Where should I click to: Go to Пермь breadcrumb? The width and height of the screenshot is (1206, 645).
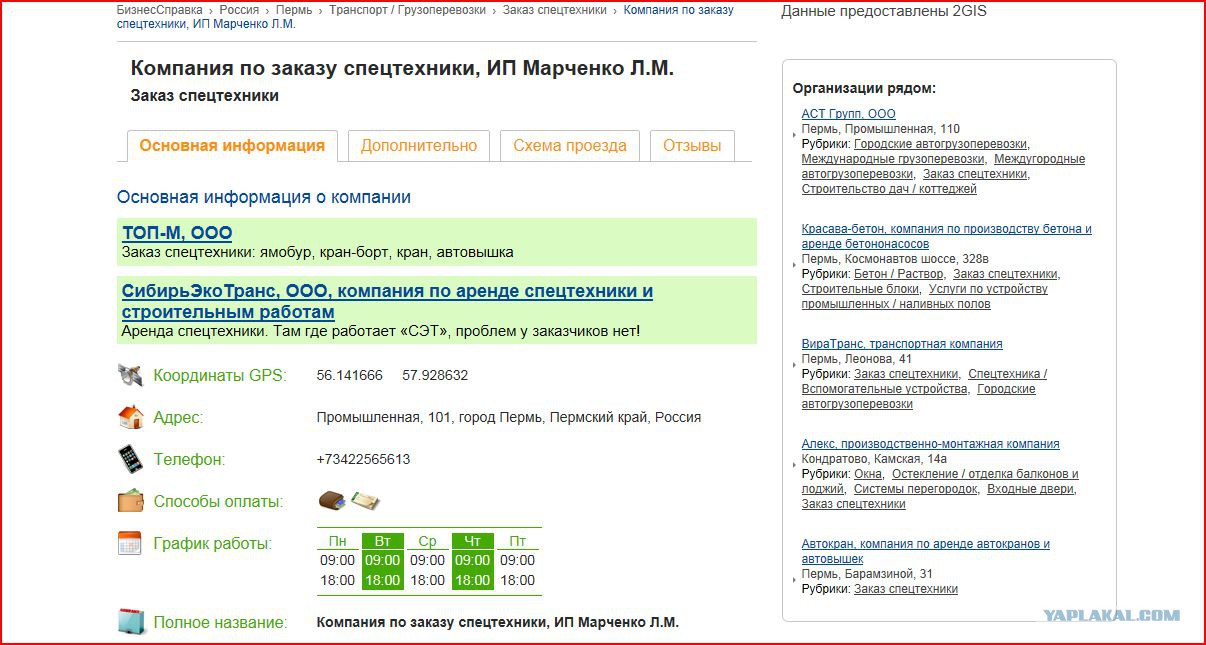(x=294, y=10)
